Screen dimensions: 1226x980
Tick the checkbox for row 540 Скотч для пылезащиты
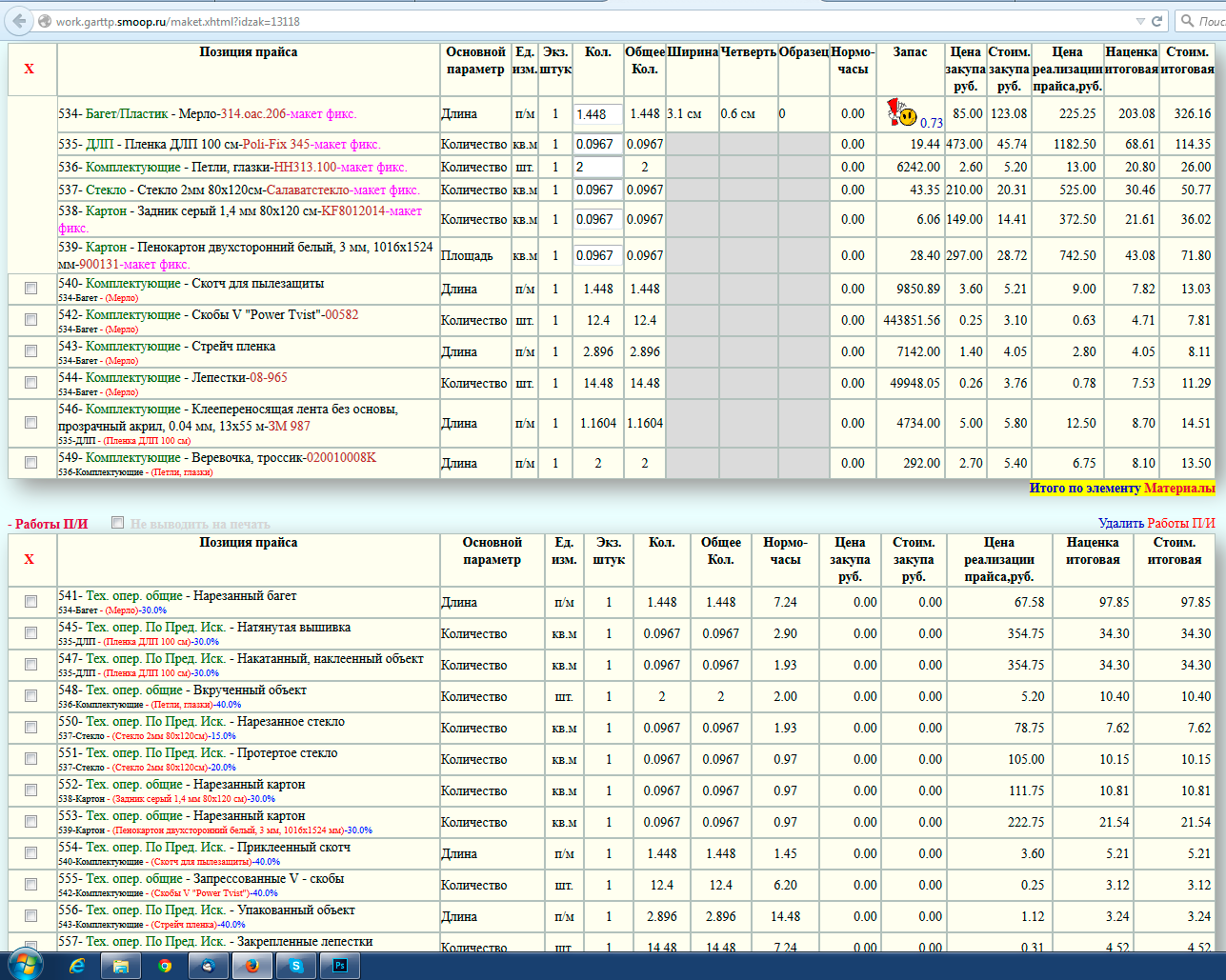(30, 288)
